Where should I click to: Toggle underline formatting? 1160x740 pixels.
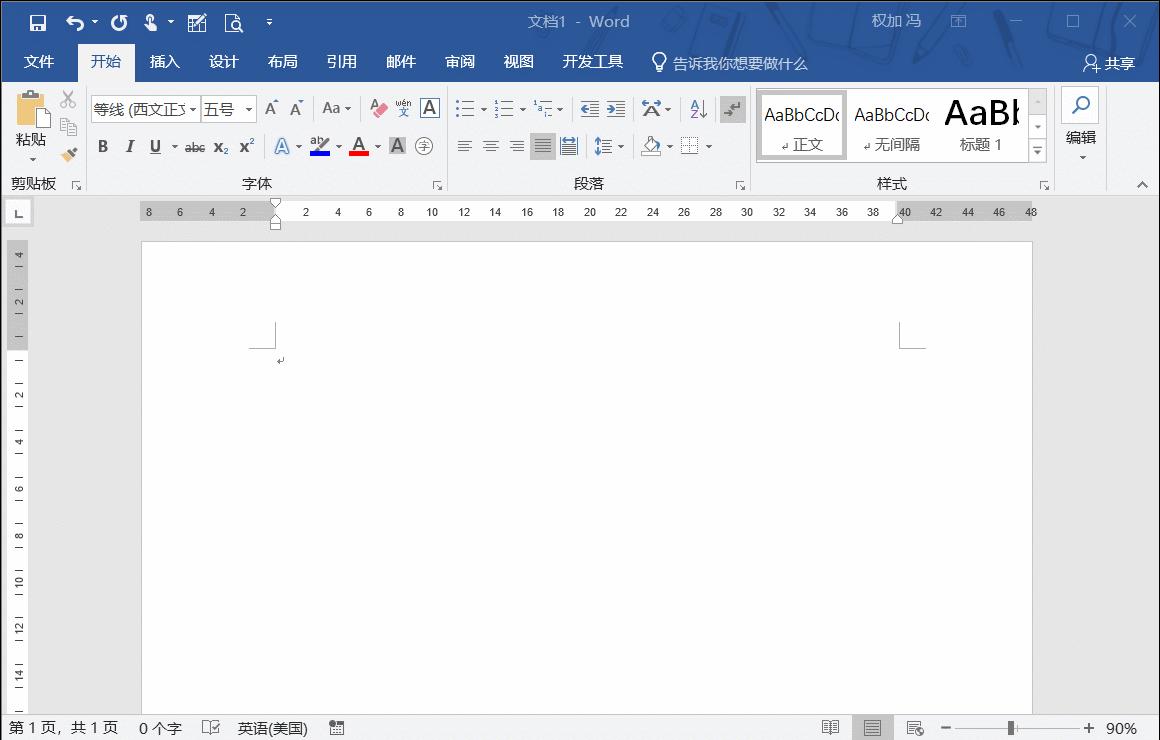pyautogui.click(x=155, y=146)
